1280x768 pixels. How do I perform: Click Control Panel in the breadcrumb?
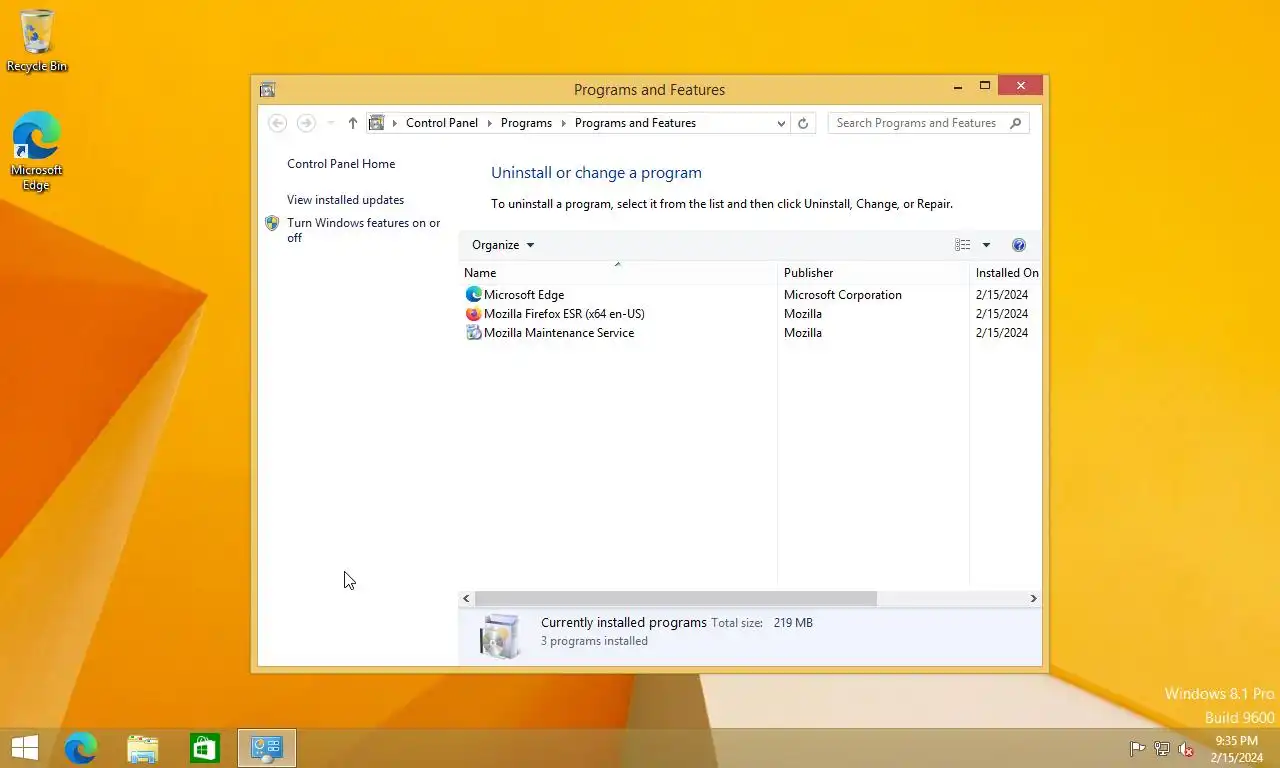pos(442,123)
